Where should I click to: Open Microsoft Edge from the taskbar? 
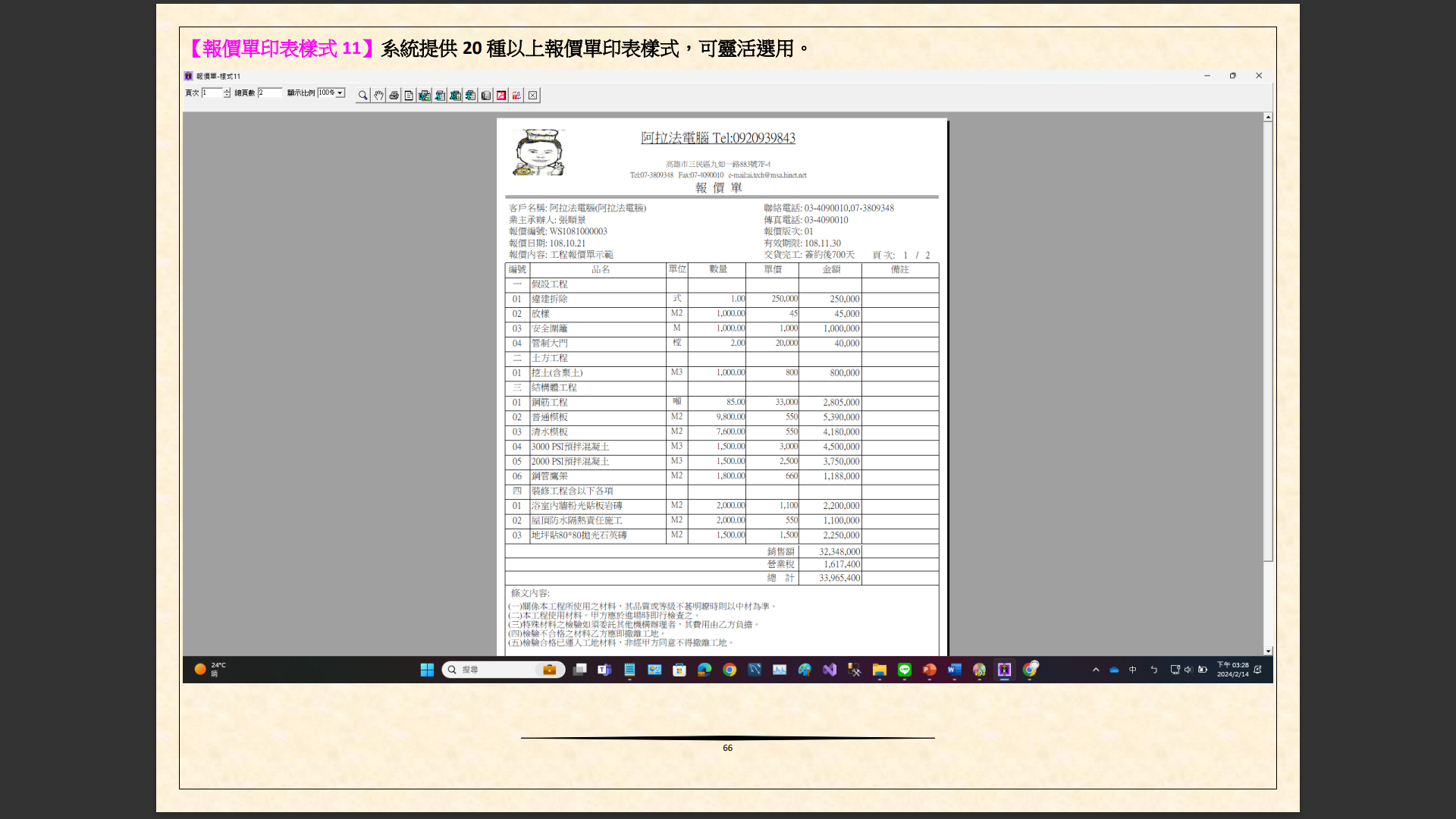(704, 670)
